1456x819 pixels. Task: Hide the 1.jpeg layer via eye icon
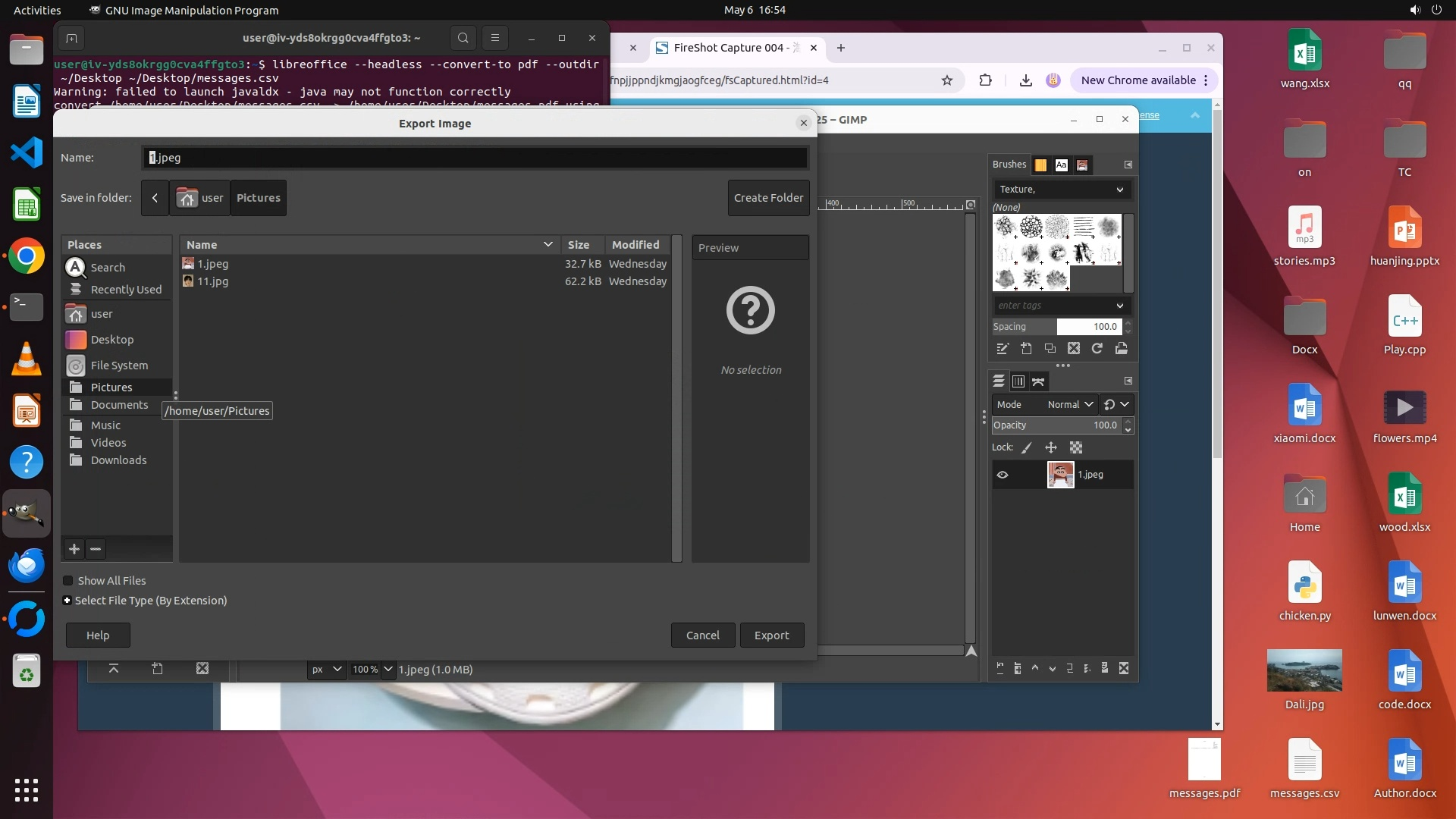click(x=1003, y=475)
